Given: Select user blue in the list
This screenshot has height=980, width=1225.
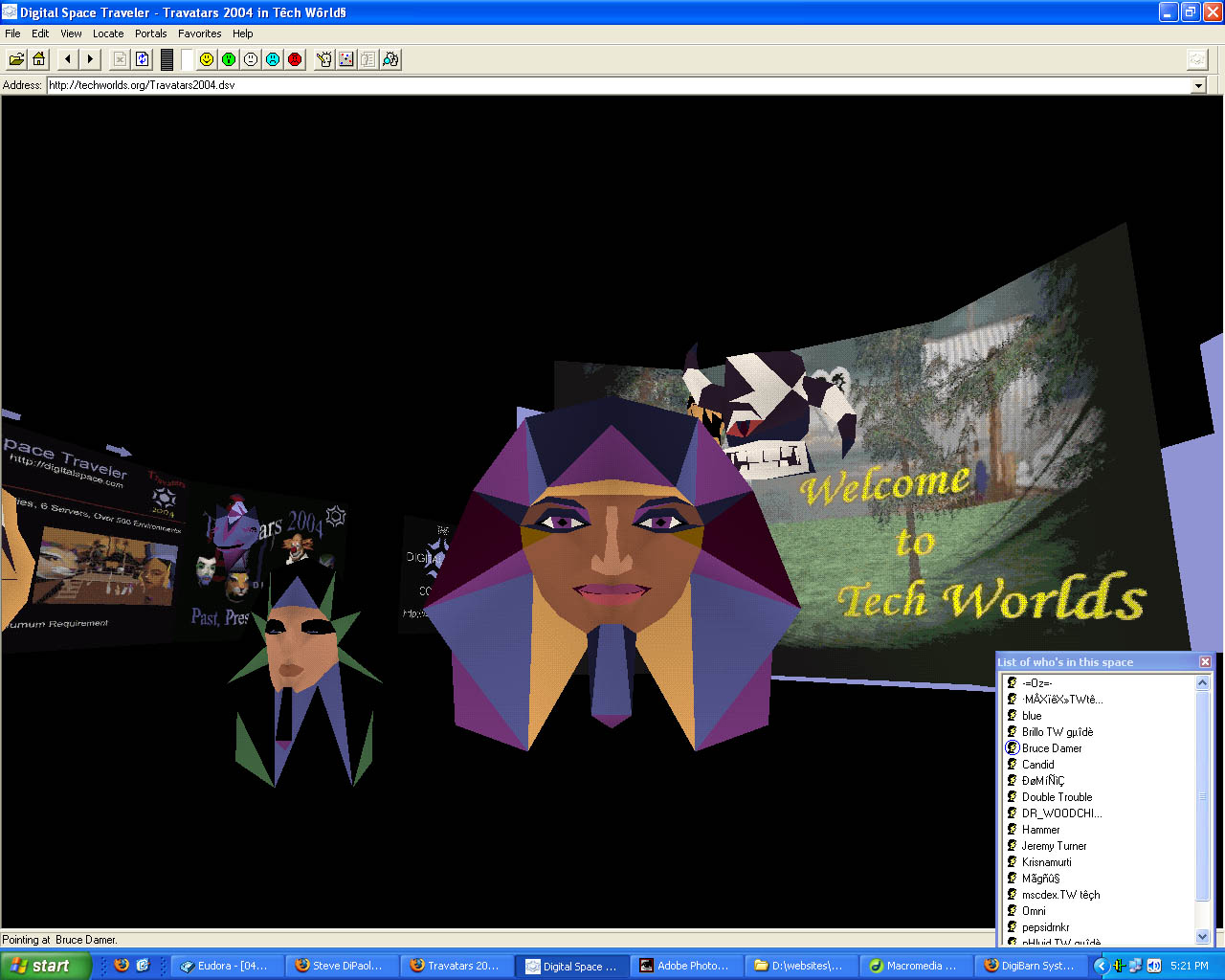Looking at the screenshot, I should click(x=1032, y=716).
